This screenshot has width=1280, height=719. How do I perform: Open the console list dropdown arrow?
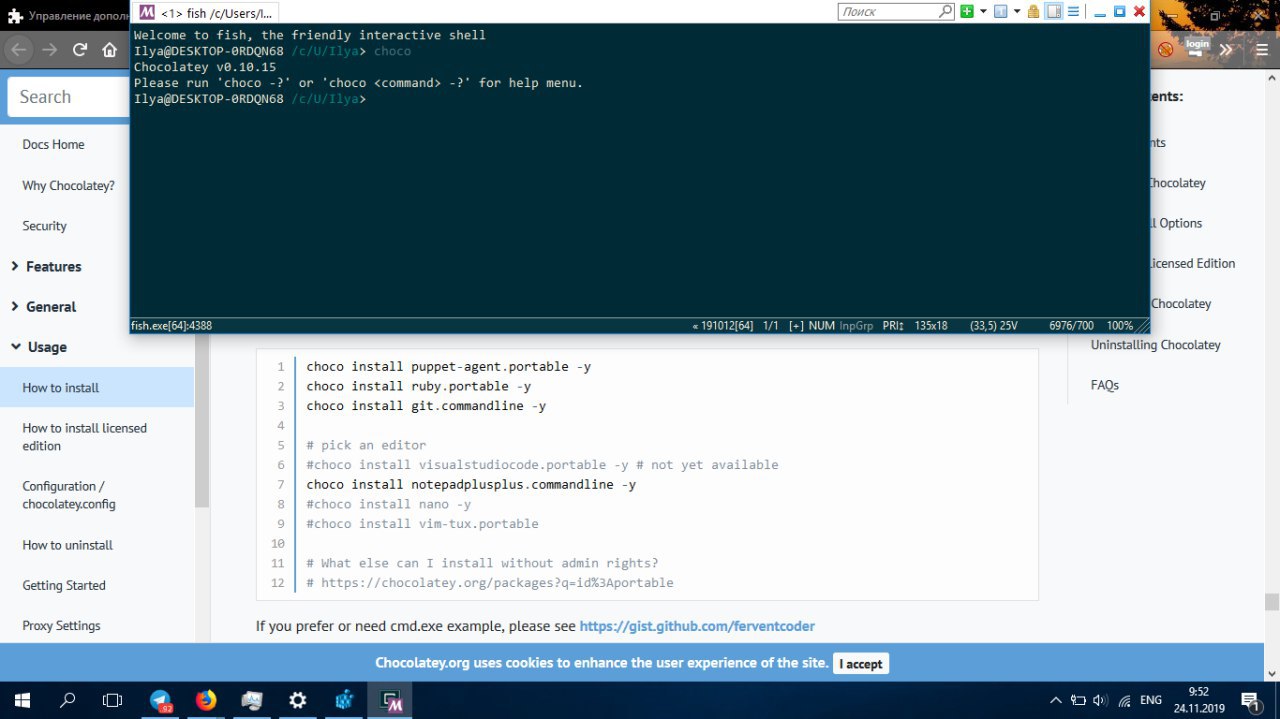pos(1016,12)
